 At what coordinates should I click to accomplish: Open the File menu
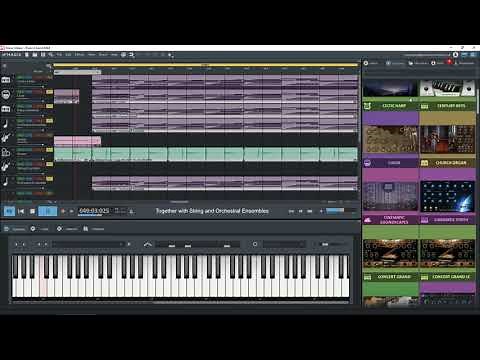pyautogui.click(x=59, y=55)
